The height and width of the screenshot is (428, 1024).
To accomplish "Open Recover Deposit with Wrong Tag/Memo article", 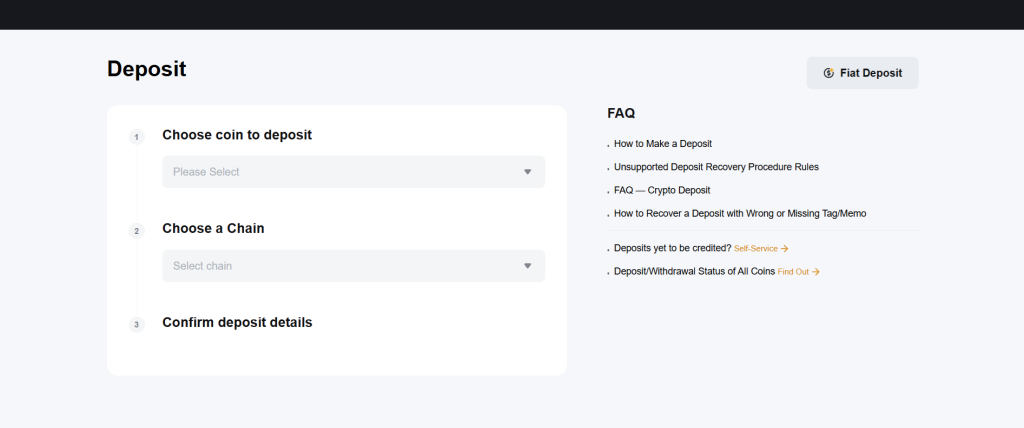I will coord(740,214).
